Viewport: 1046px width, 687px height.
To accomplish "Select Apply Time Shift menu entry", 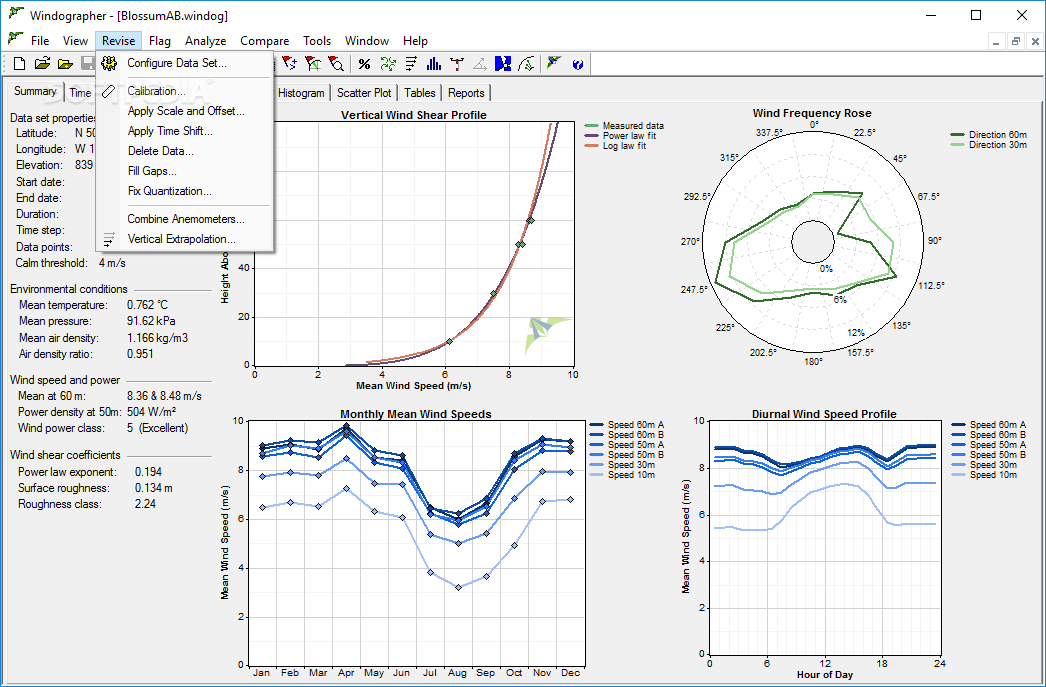I will tap(185, 131).
